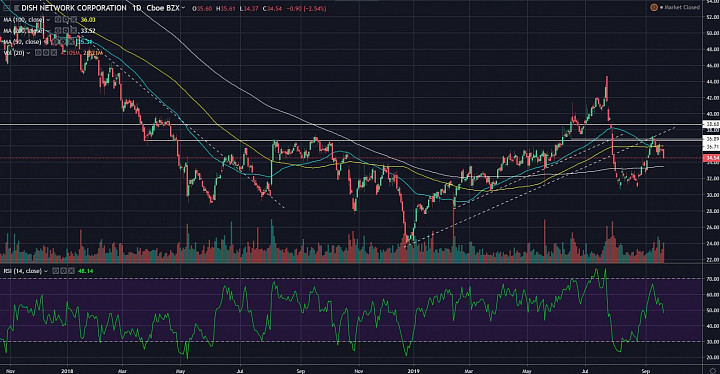Expand the MA 200 legend dropdown arrow
The width and height of the screenshot is (720, 374).
[x=48, y=31]
